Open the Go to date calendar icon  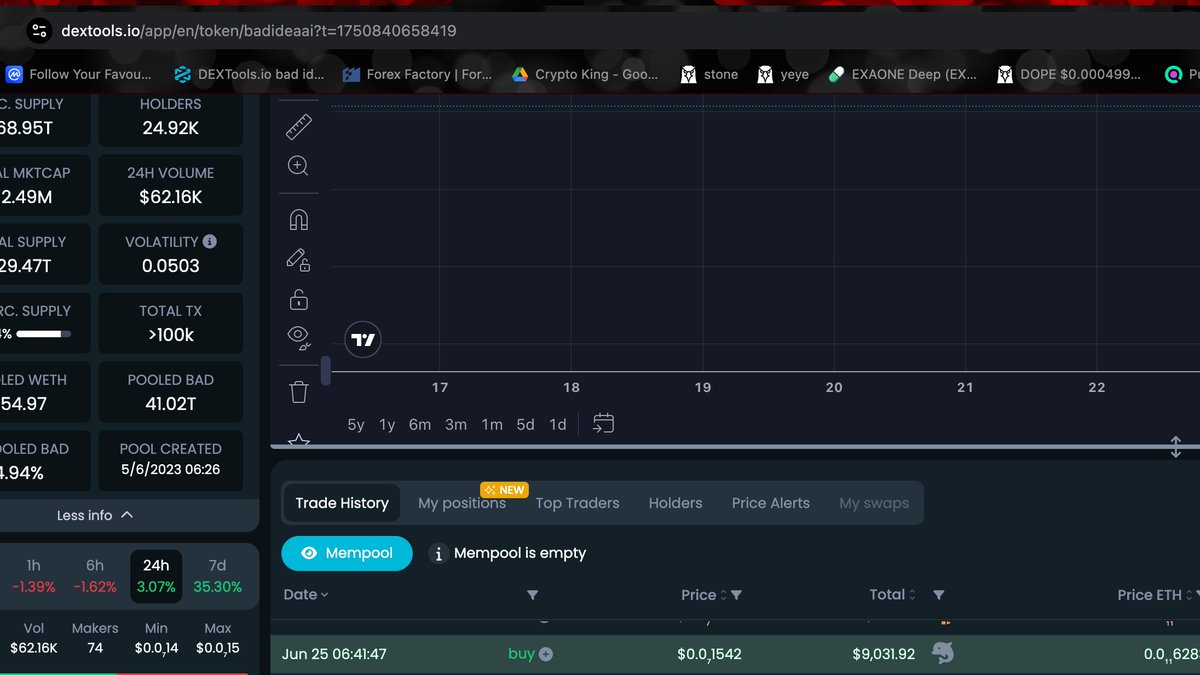pyautogui.click(x=603, y=423)
